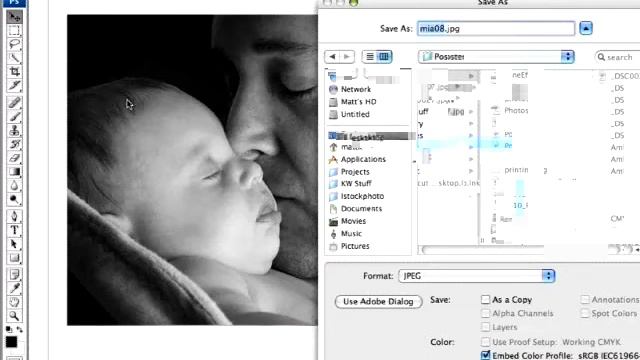Select the Move tool
640x360 pixels.
coord(14,17)
